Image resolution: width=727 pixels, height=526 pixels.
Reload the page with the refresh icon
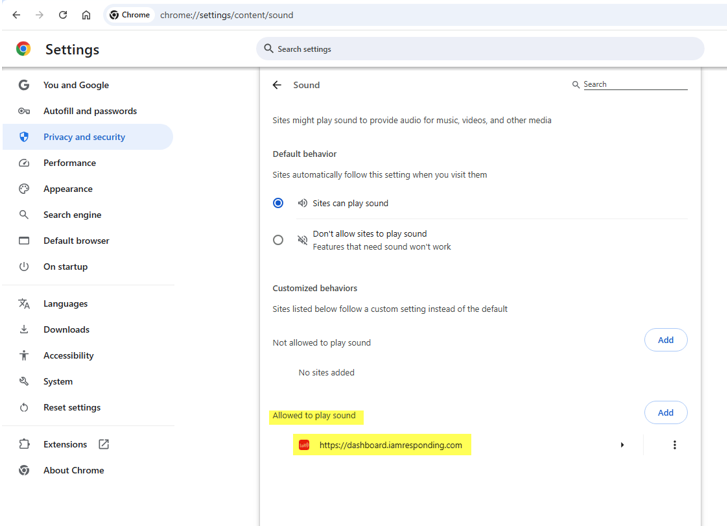pyautogui.click(x=63, y=15)
